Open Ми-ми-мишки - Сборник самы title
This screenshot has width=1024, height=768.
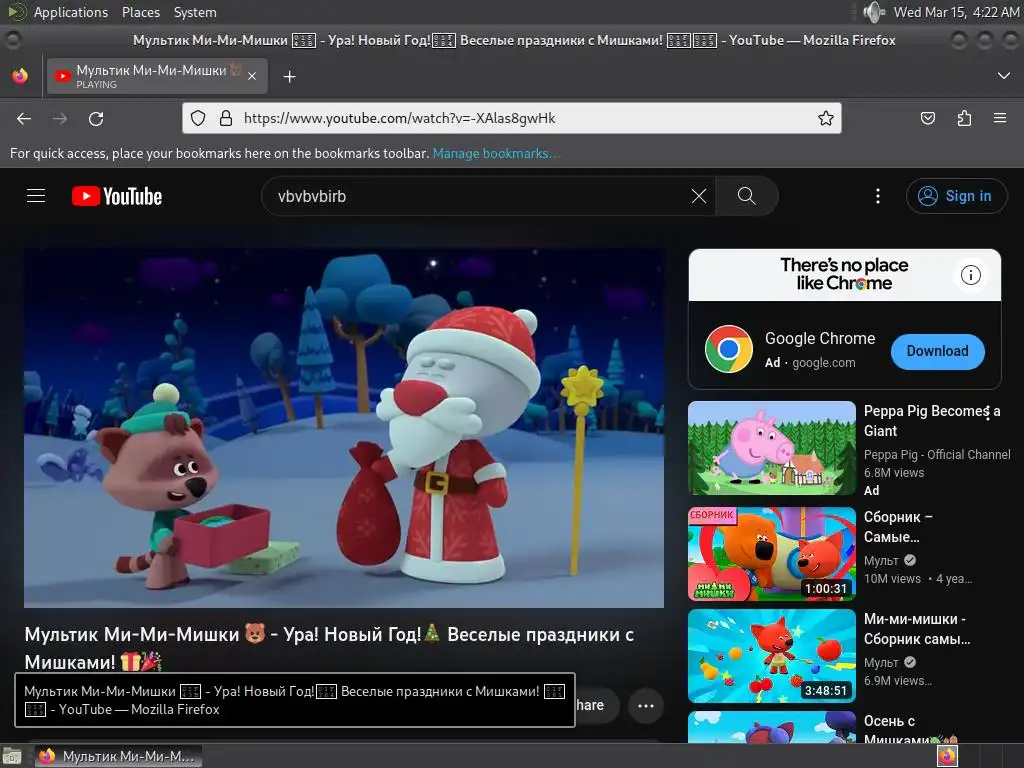coord(916,628)
